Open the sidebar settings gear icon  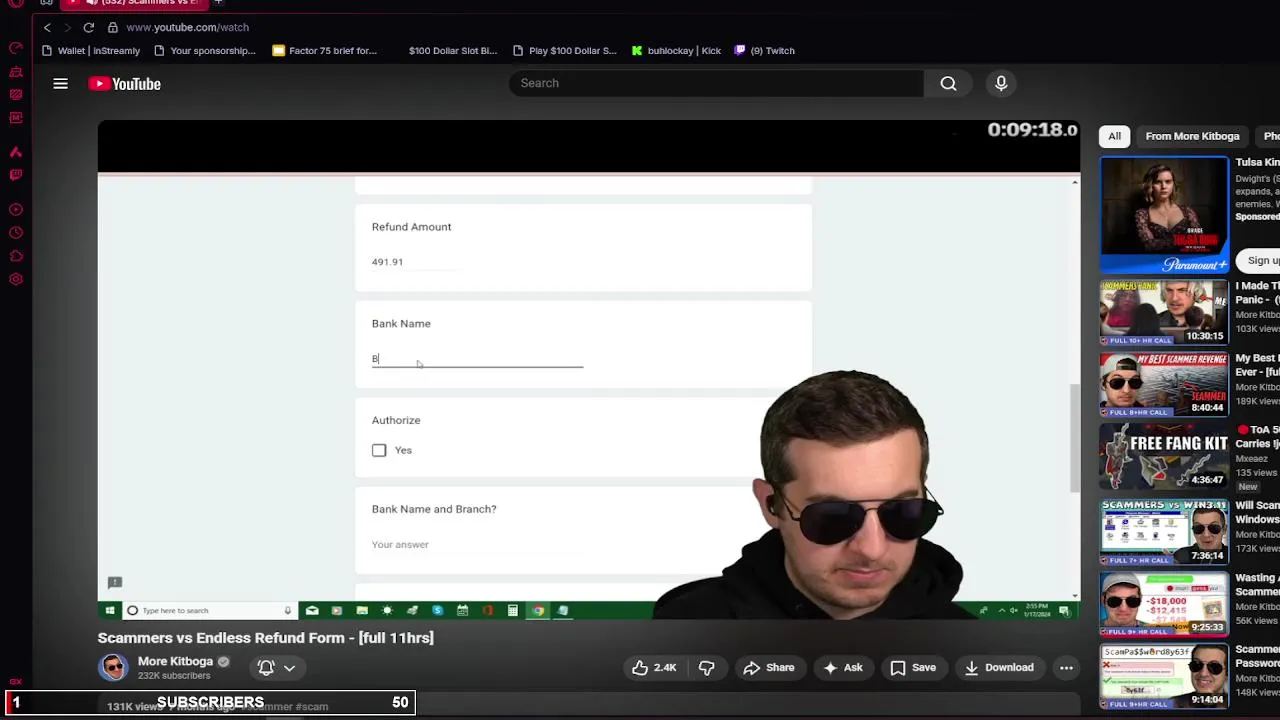tap(16, 280)
